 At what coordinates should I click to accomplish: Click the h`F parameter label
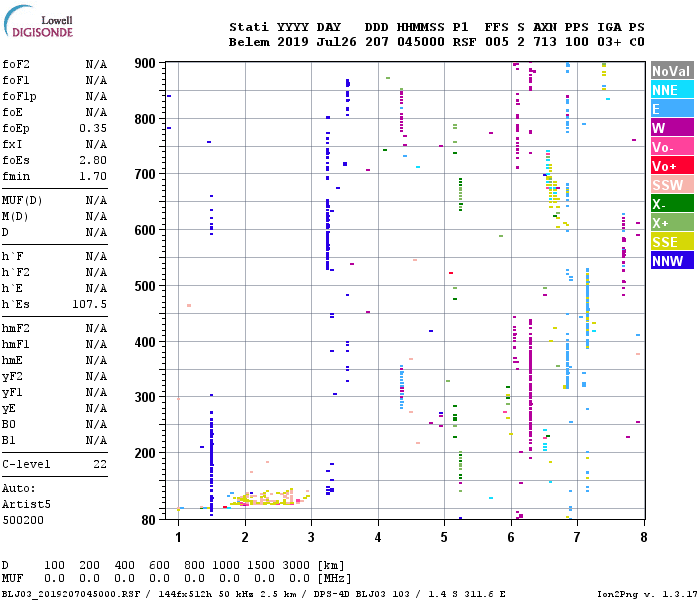coord(12,256)
